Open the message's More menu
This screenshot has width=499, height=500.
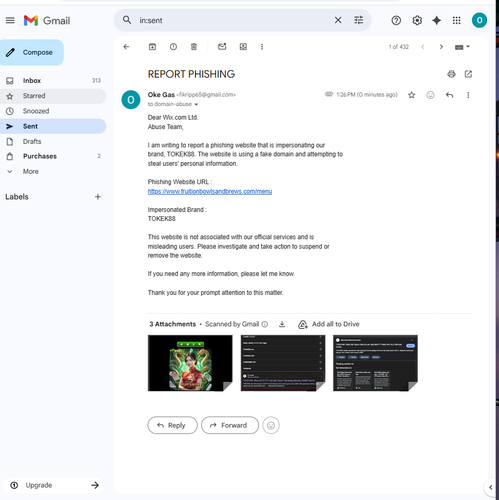pyautogui.click(x=468, y=95)
